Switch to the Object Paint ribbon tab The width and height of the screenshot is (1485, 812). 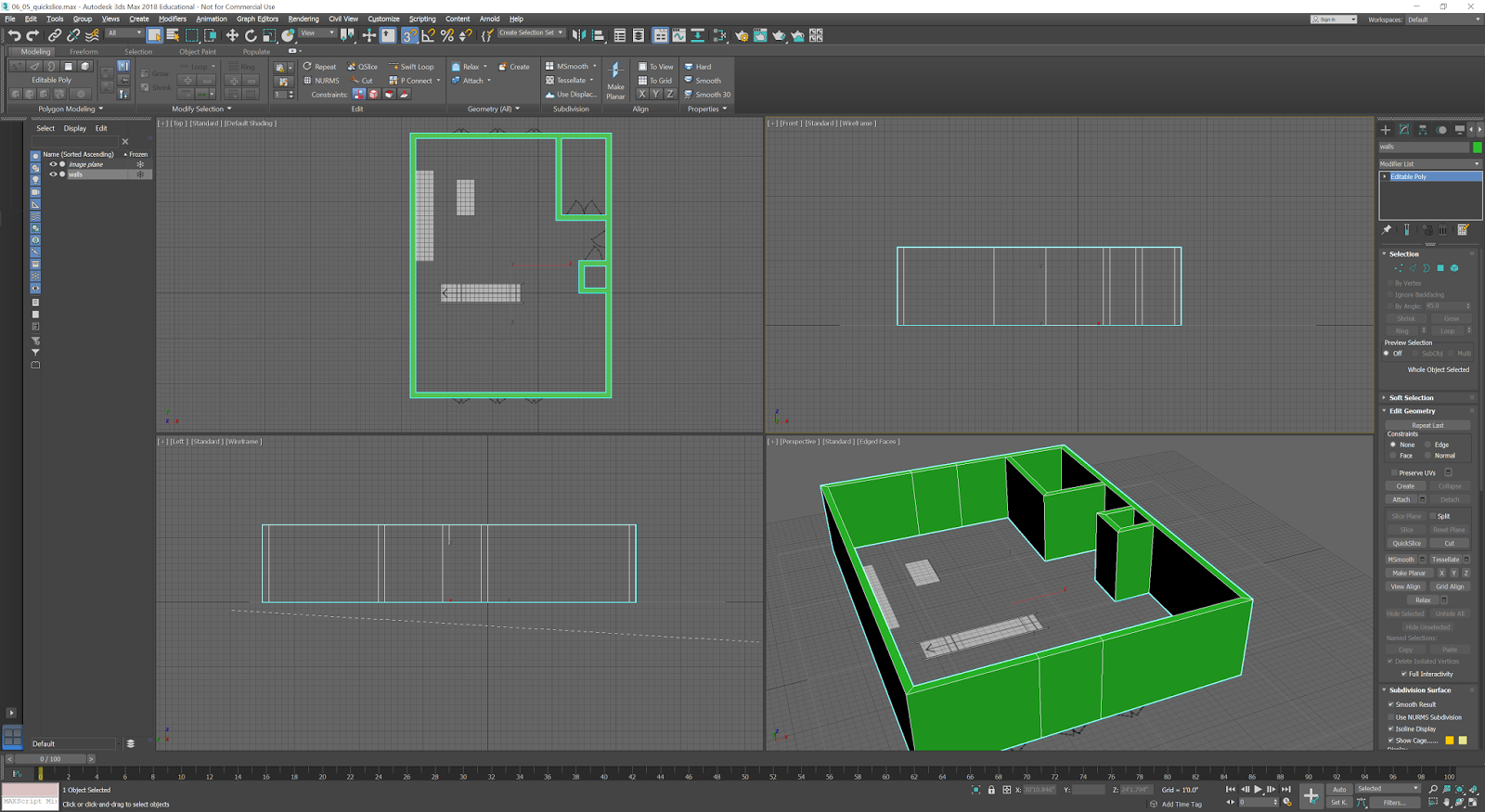click(198, 52)
